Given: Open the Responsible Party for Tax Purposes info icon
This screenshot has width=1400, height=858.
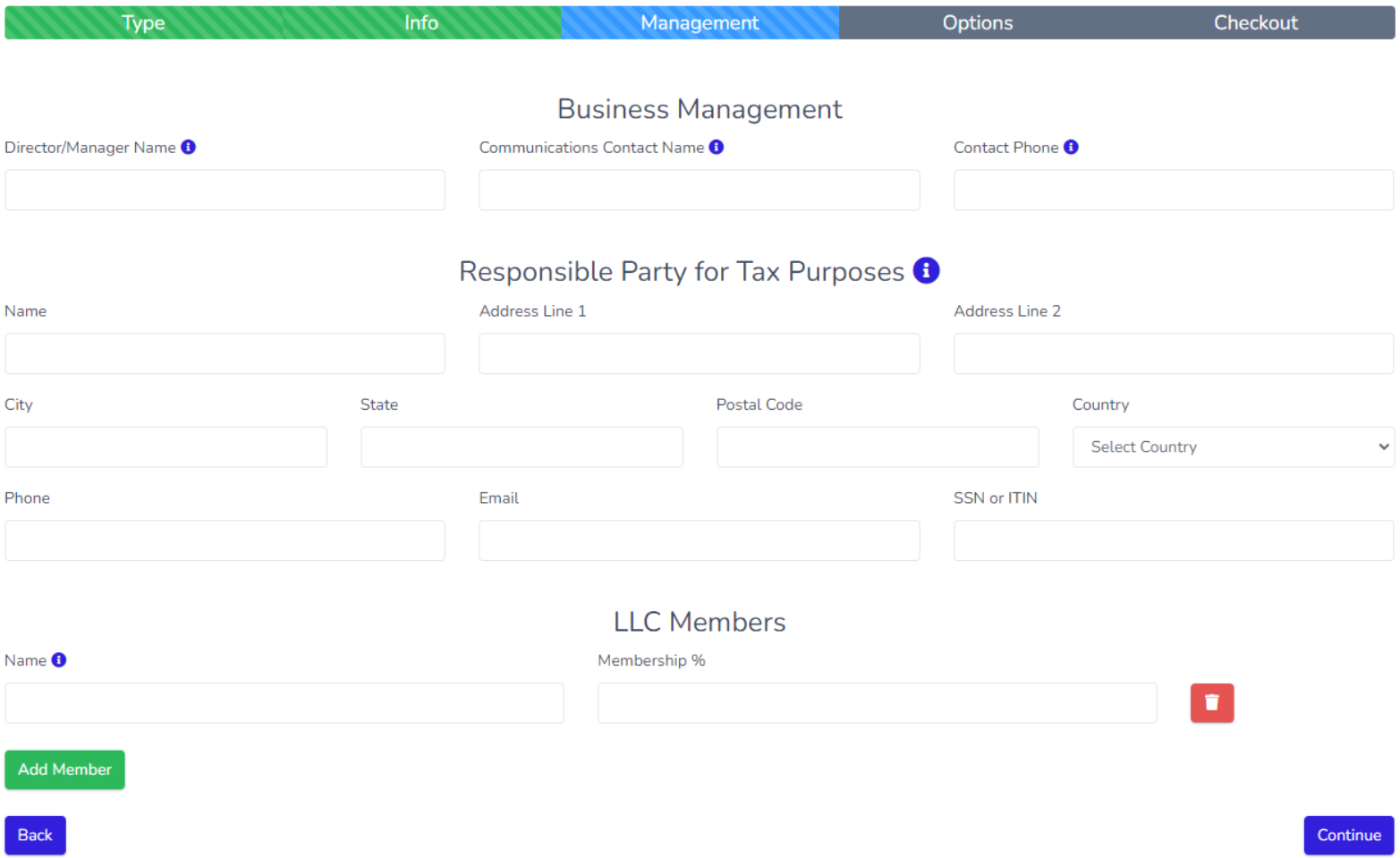Looking at the screenshot, I should 926,270.
